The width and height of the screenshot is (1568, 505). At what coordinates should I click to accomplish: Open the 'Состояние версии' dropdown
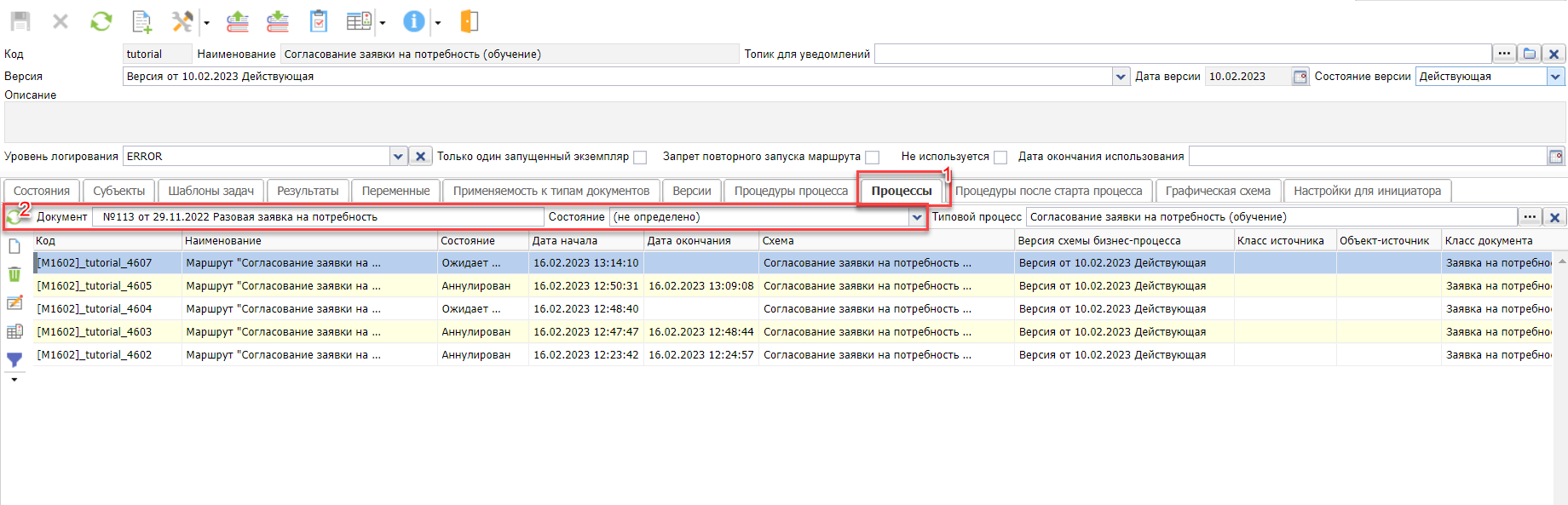click(x=1555, y=77)
